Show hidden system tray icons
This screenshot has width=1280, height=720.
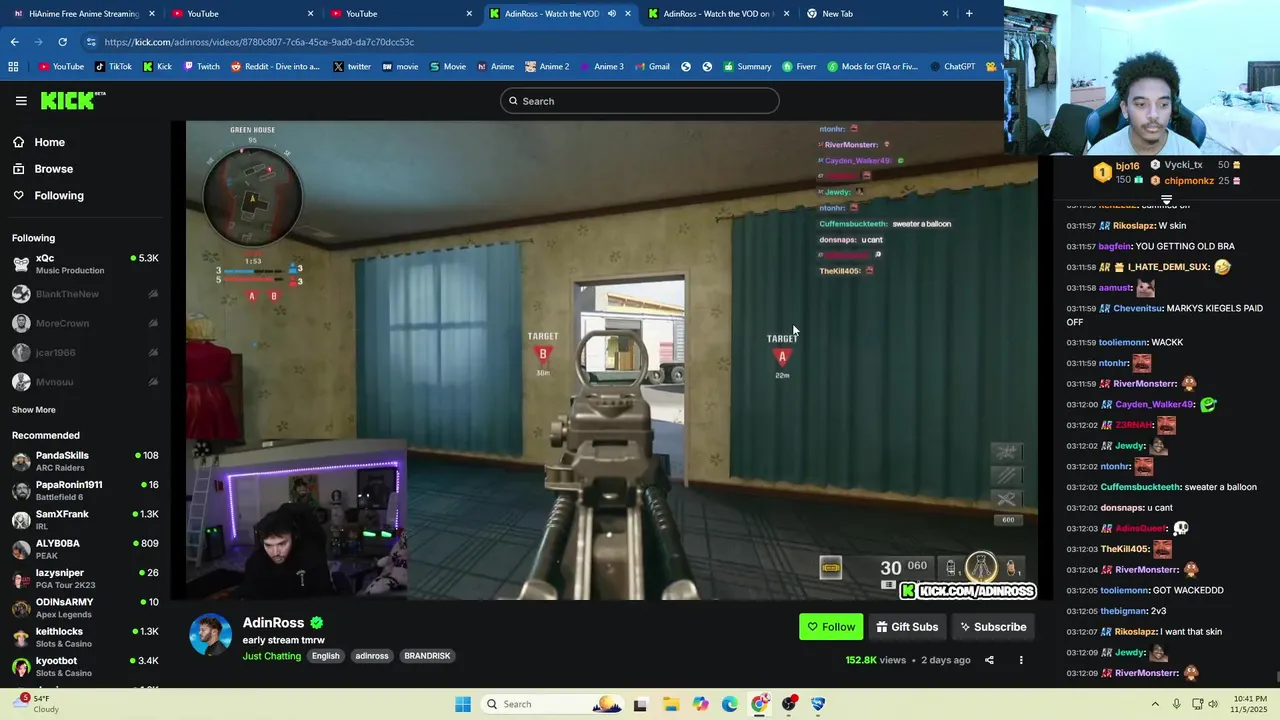1153,704
